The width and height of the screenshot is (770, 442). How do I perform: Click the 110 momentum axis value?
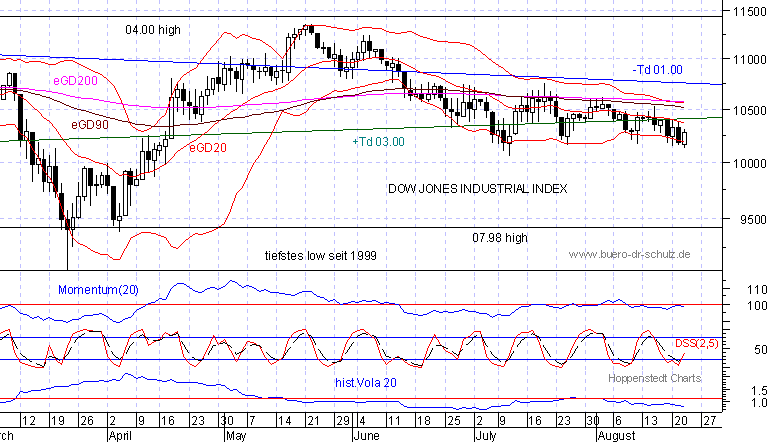pyautogui.click(x=757, y=290)
